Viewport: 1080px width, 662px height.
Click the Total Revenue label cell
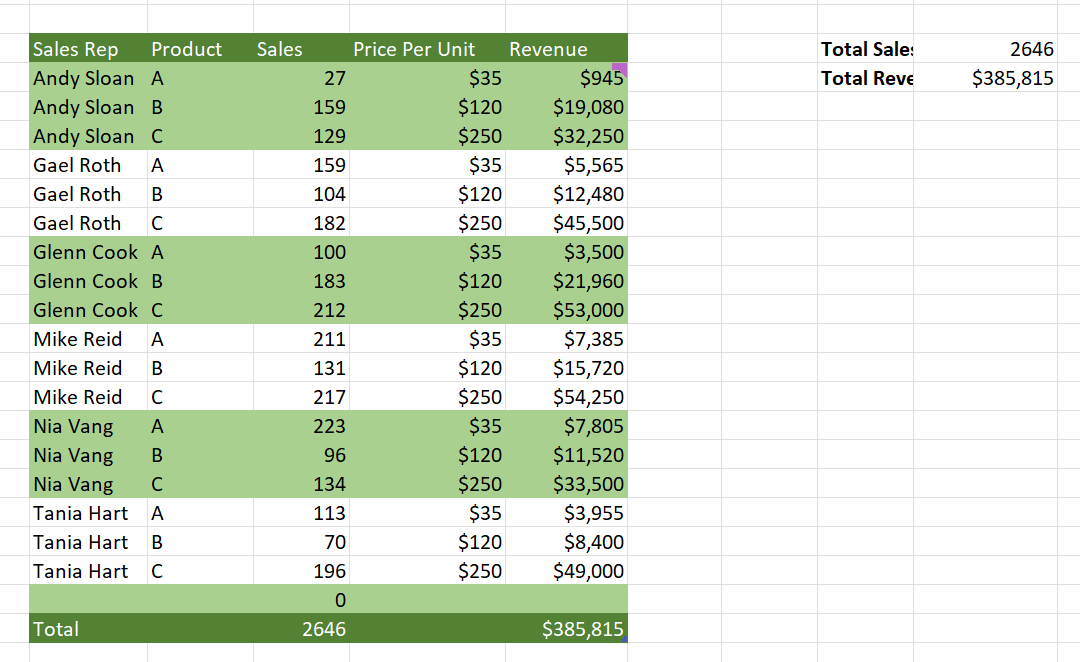(x=866, y=78)
